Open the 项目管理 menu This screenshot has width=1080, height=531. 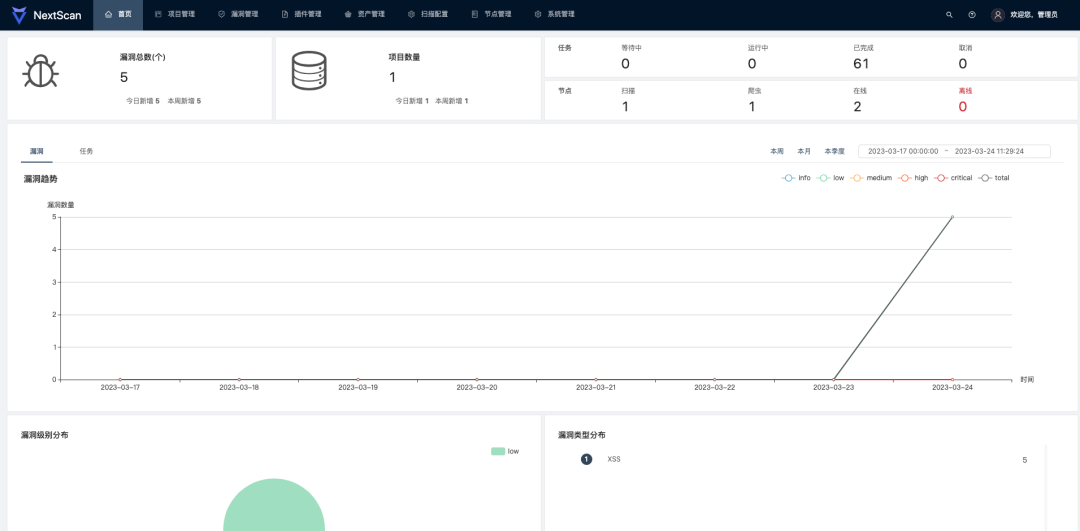175,14
